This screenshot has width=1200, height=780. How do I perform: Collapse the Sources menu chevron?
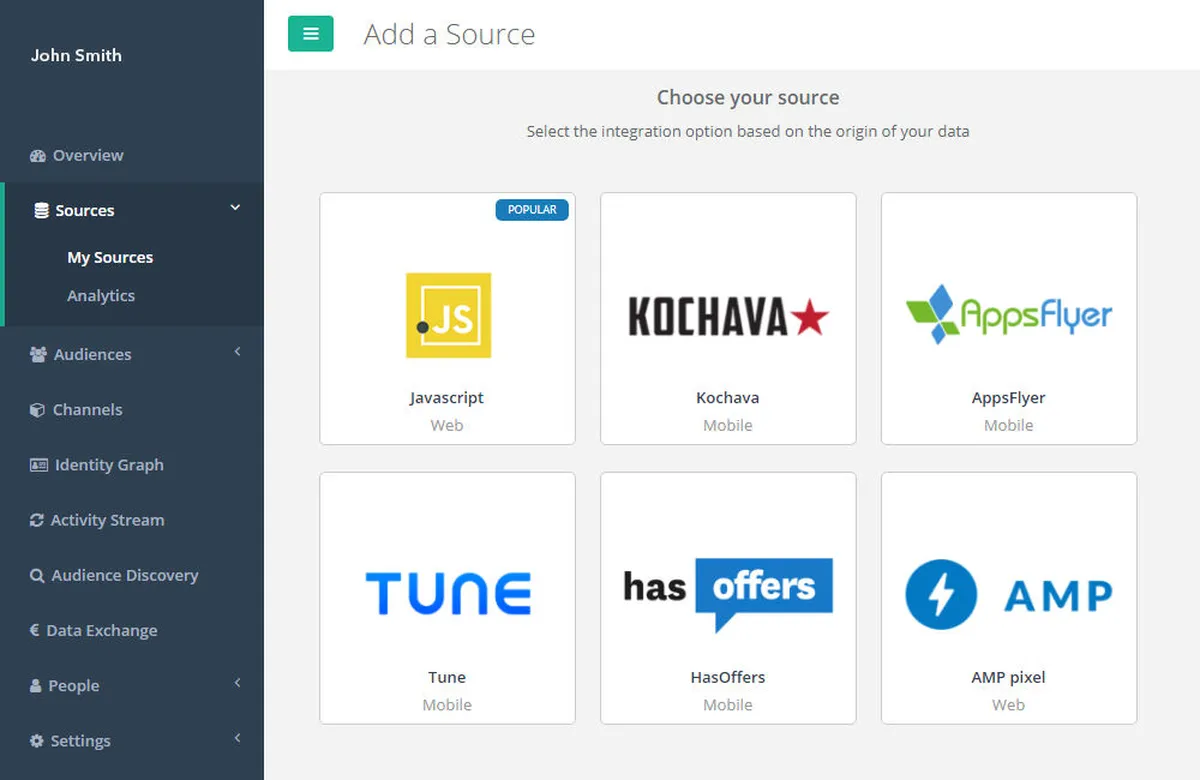[x=235, y=208]
